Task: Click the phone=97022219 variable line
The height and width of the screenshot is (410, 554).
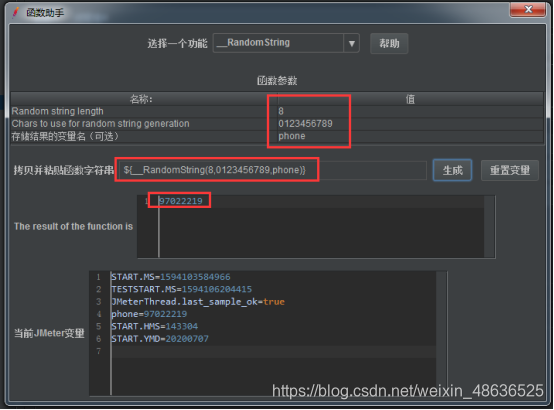Action: point(149,314)
